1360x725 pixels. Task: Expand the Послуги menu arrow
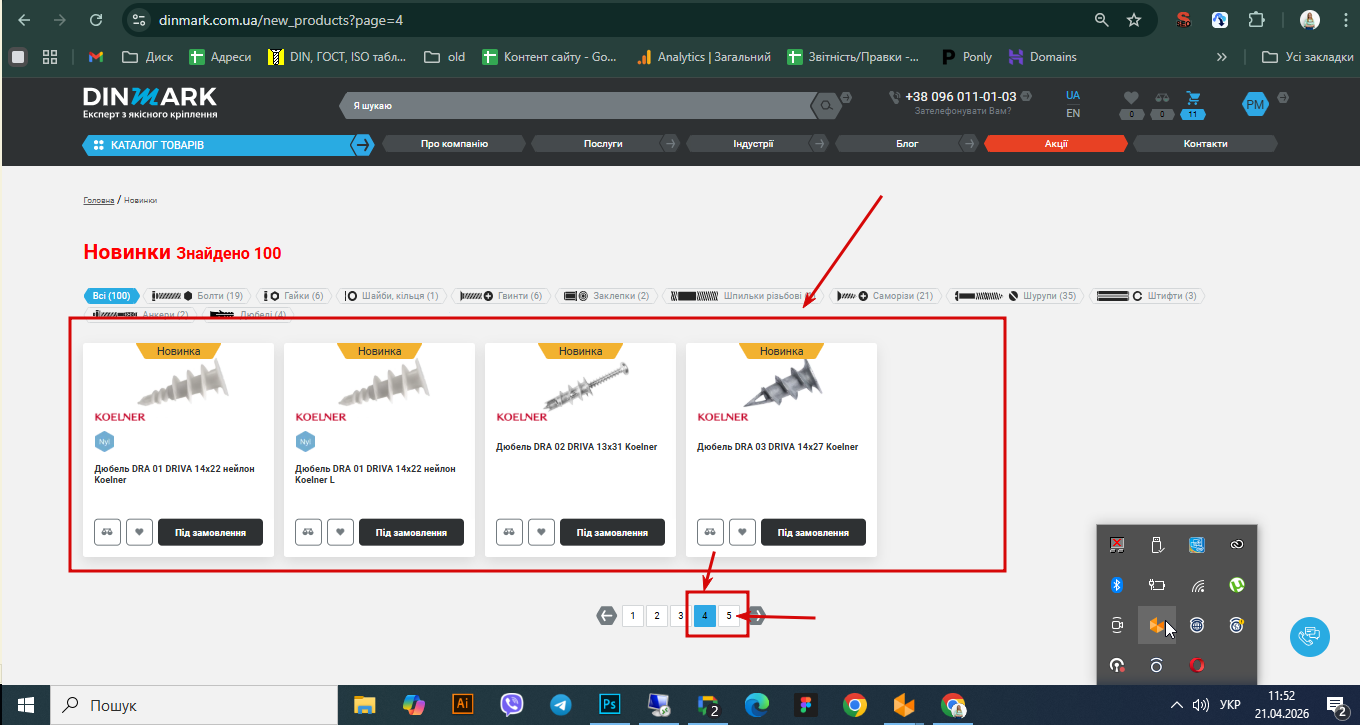(x=670, y=144)
